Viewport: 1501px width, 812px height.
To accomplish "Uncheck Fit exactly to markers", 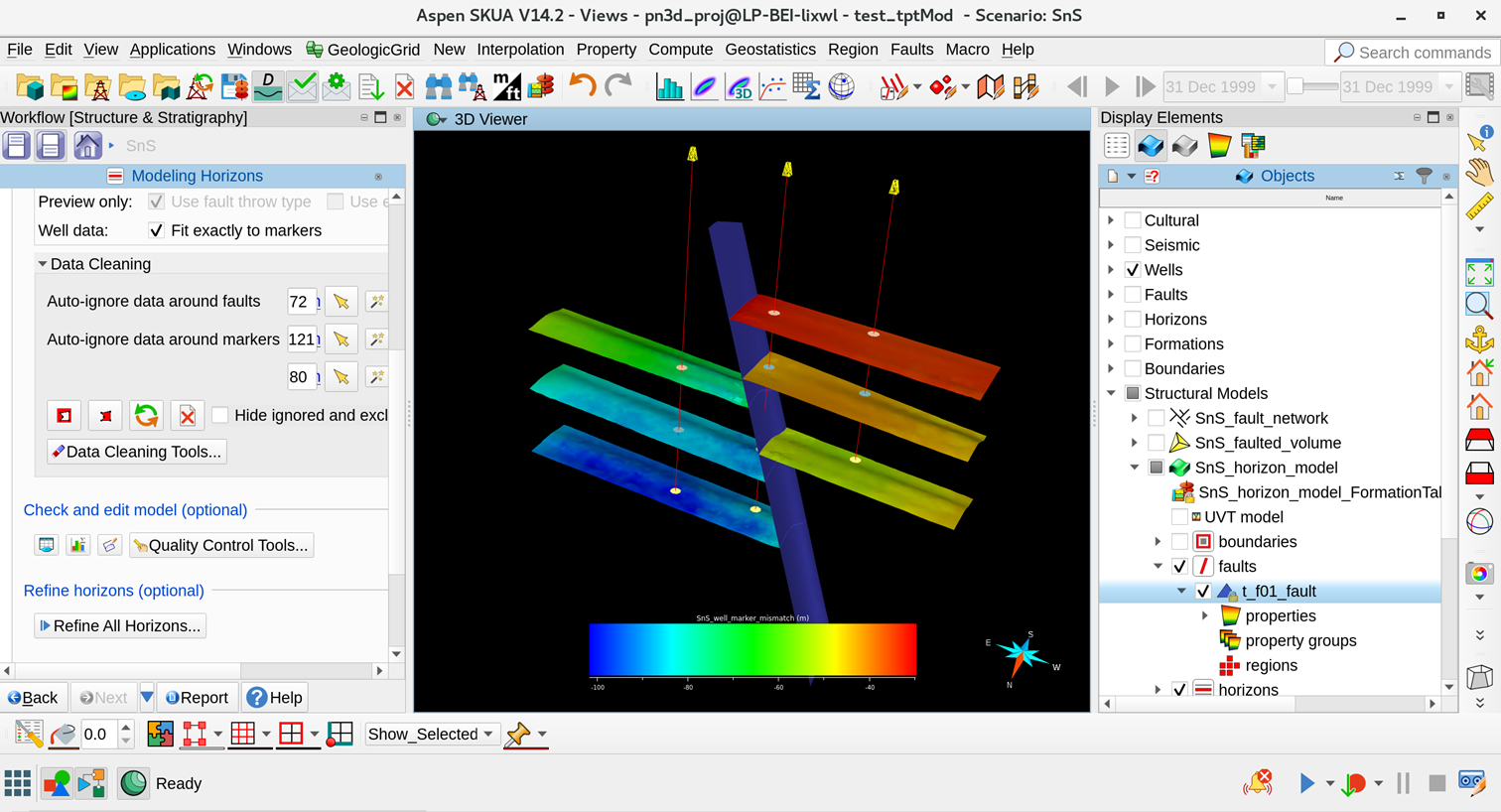I will [156, 230].
